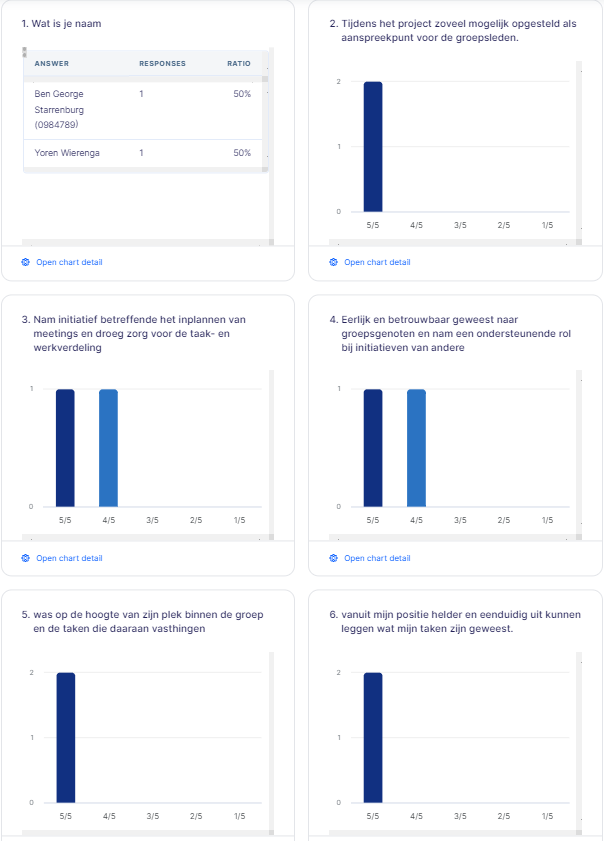
Task: Click the chart detail icon under question 3
Action: point(26,558)
